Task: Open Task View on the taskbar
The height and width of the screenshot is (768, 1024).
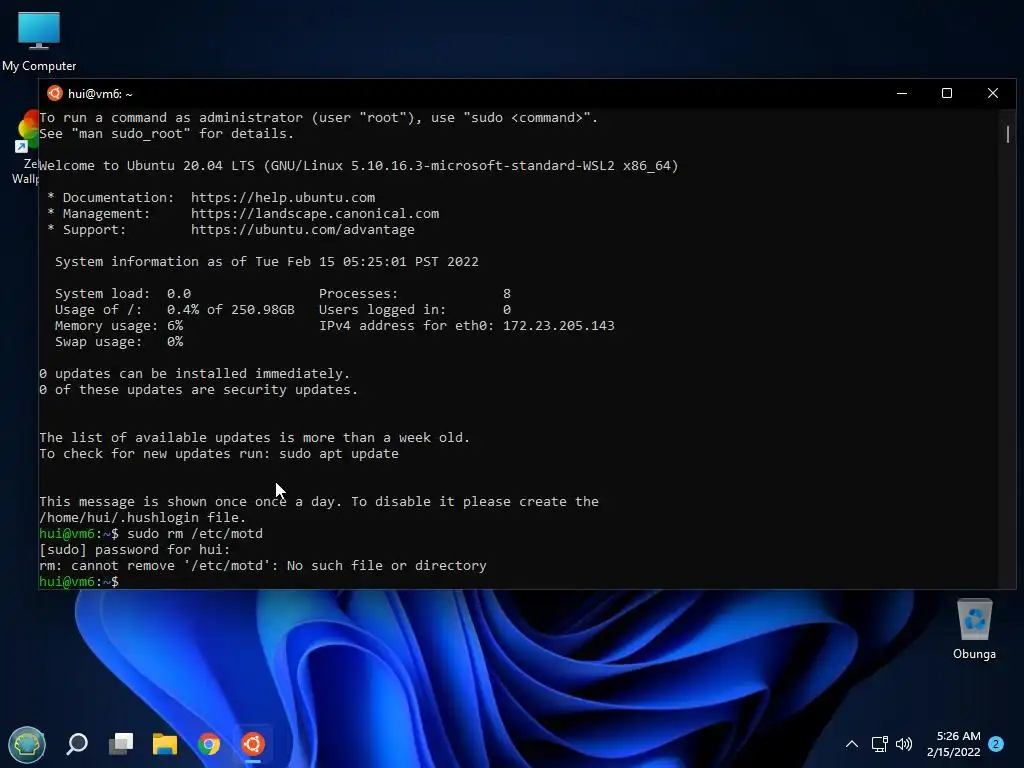Action: click(121, 744)
